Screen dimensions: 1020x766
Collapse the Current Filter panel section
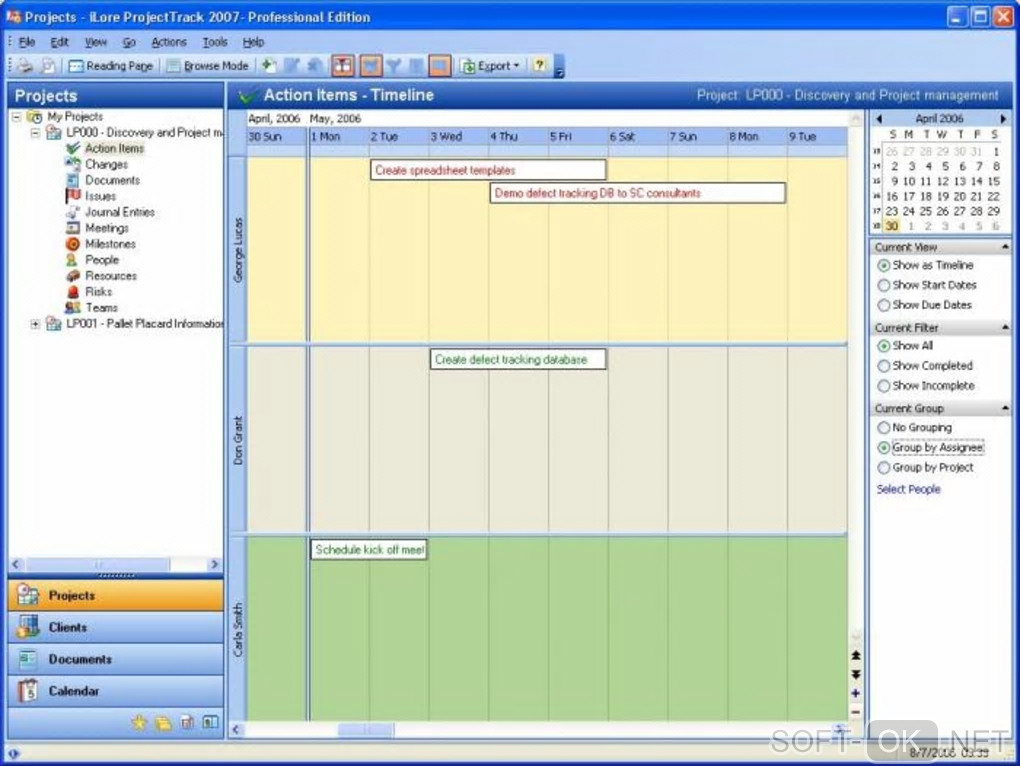(1005, 328)
